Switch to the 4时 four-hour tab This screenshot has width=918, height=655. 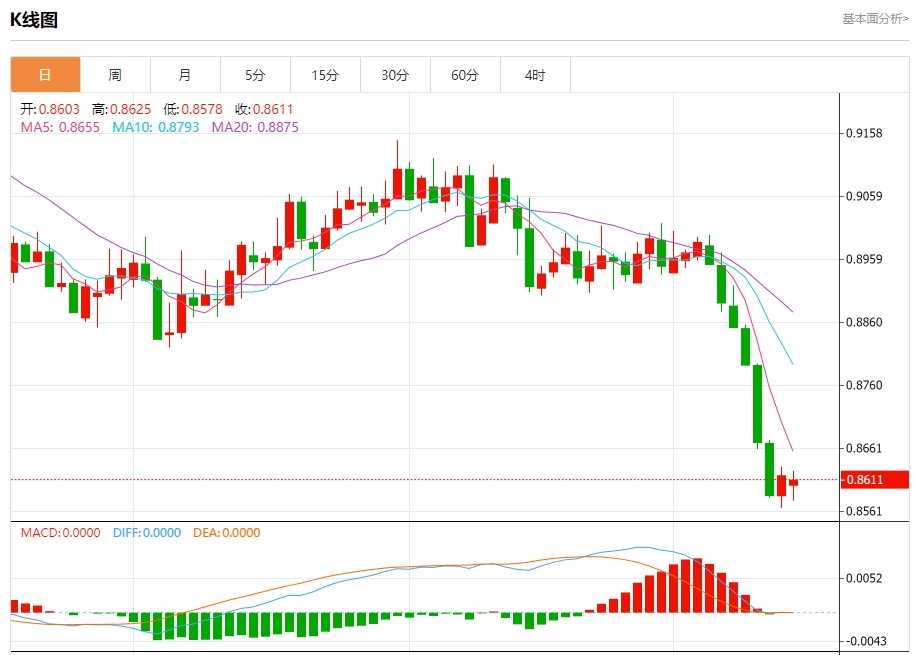coord(535,75)
